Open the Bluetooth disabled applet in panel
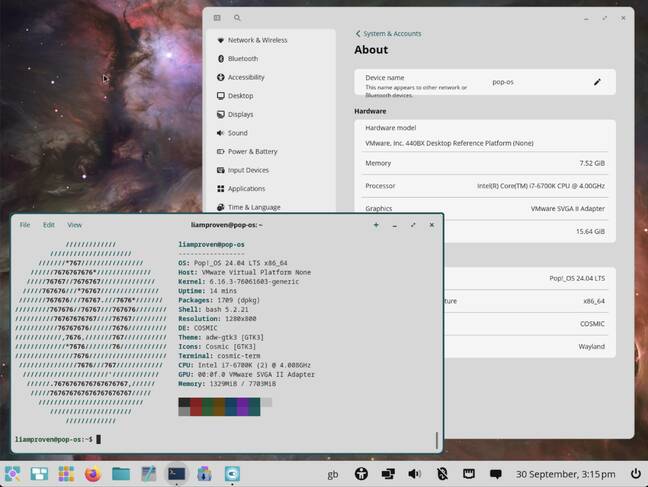The height and width of the screenshot is (487, 648). coord(442,474)
